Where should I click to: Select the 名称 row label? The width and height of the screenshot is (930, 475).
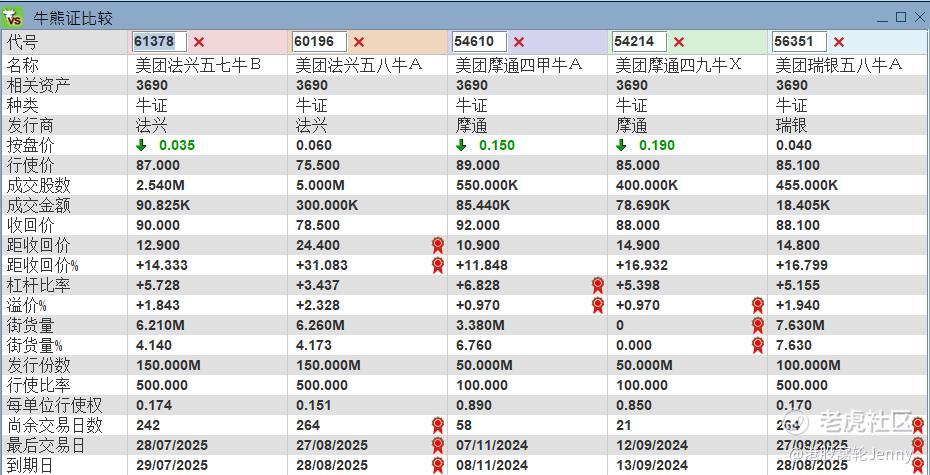coord(22,65)
